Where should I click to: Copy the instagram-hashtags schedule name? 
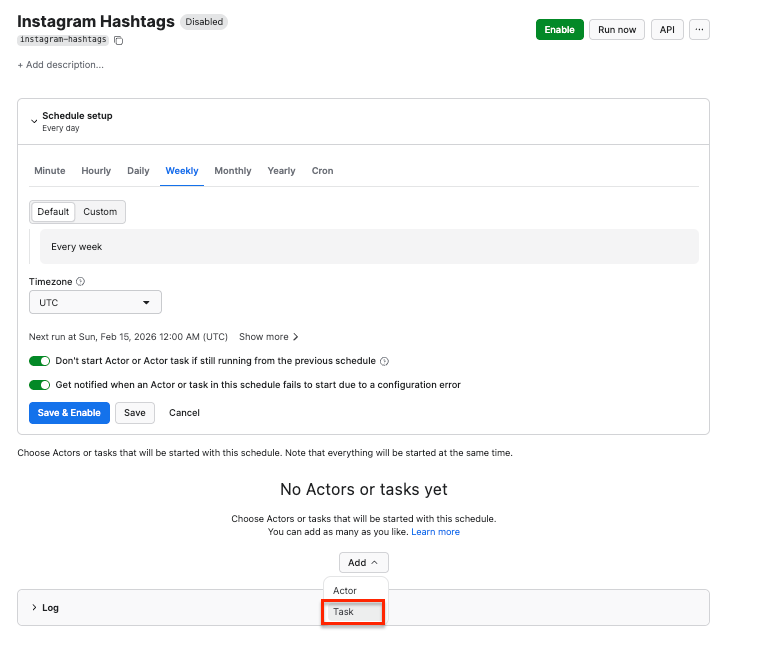click(119, 40)
